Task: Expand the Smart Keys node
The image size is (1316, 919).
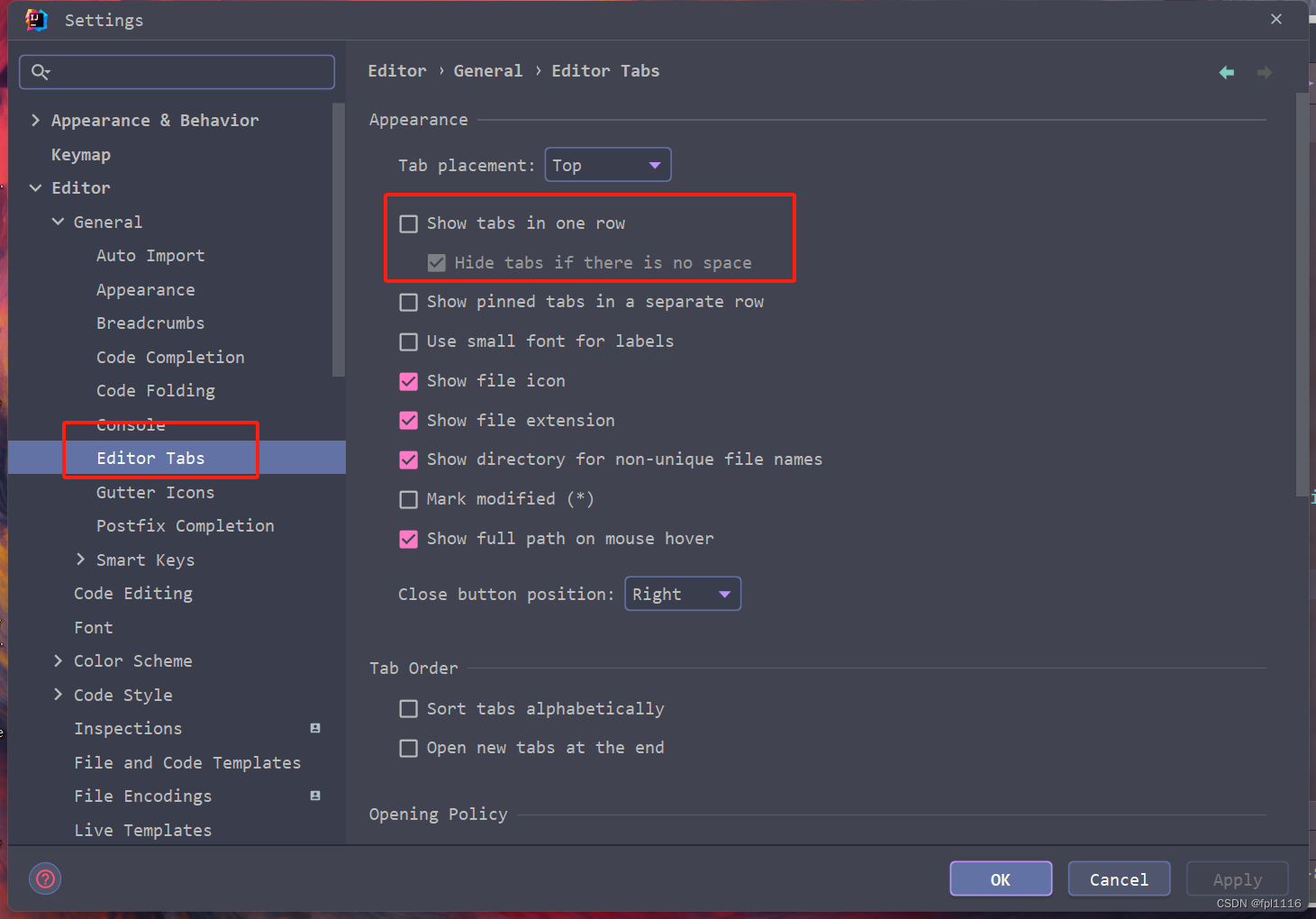Action: (x=80, y=560)
